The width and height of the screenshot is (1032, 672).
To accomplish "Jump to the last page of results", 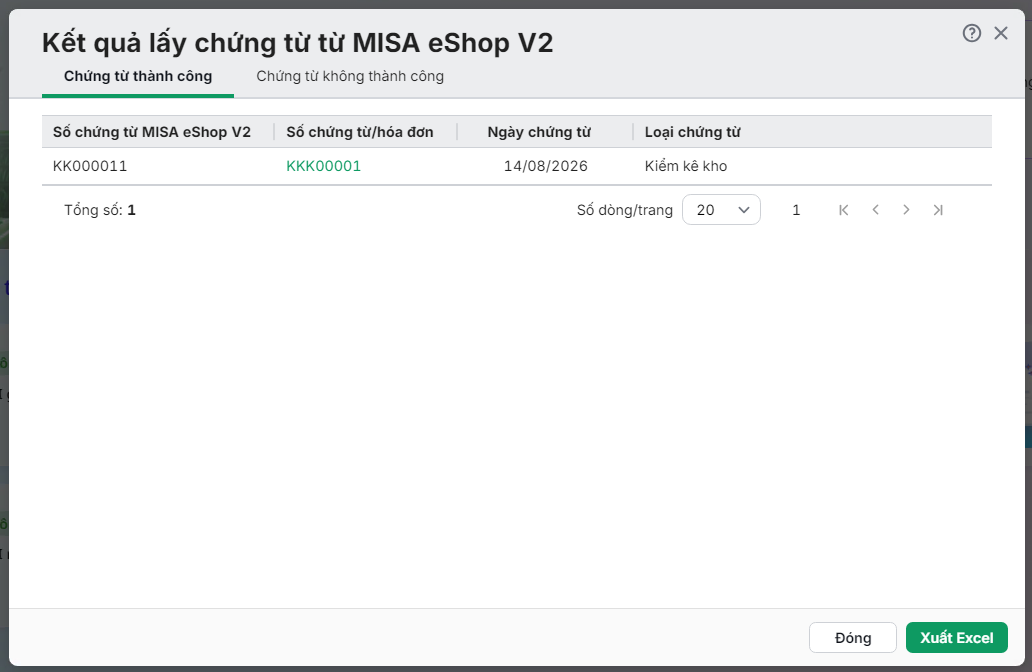I will (x=938, y=210).
